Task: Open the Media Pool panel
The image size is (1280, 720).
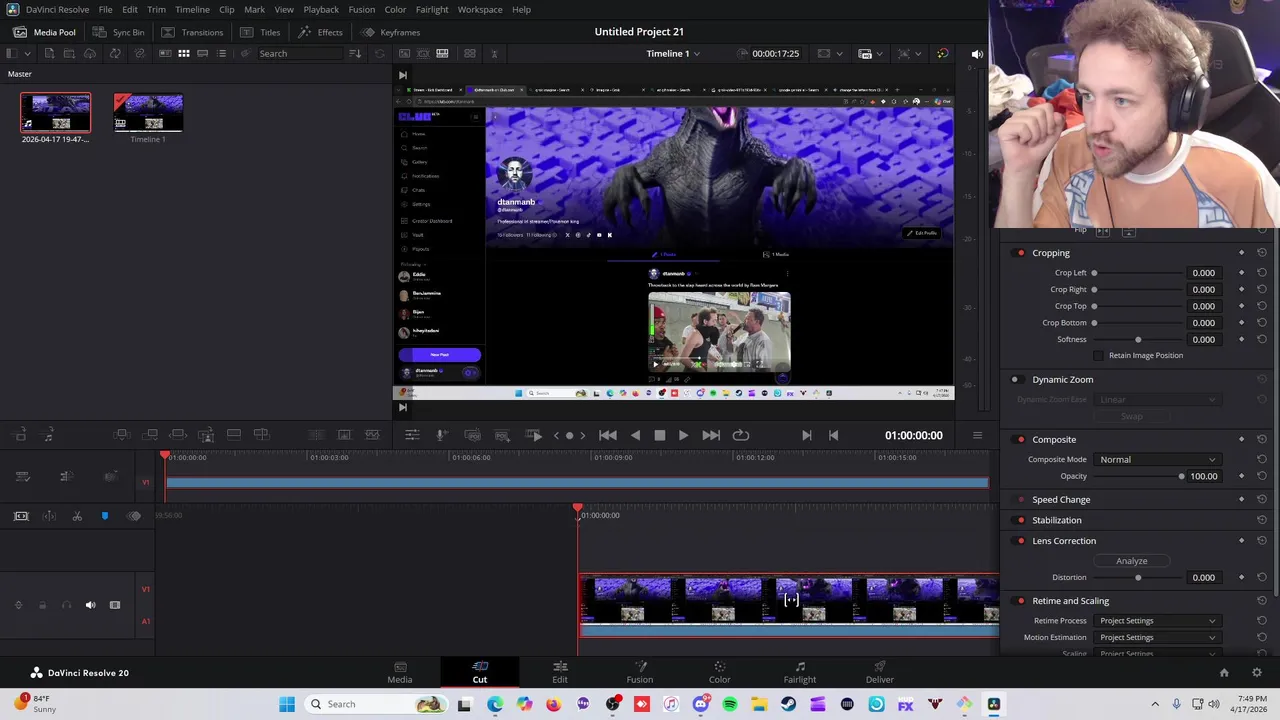Action: [44, 32]
